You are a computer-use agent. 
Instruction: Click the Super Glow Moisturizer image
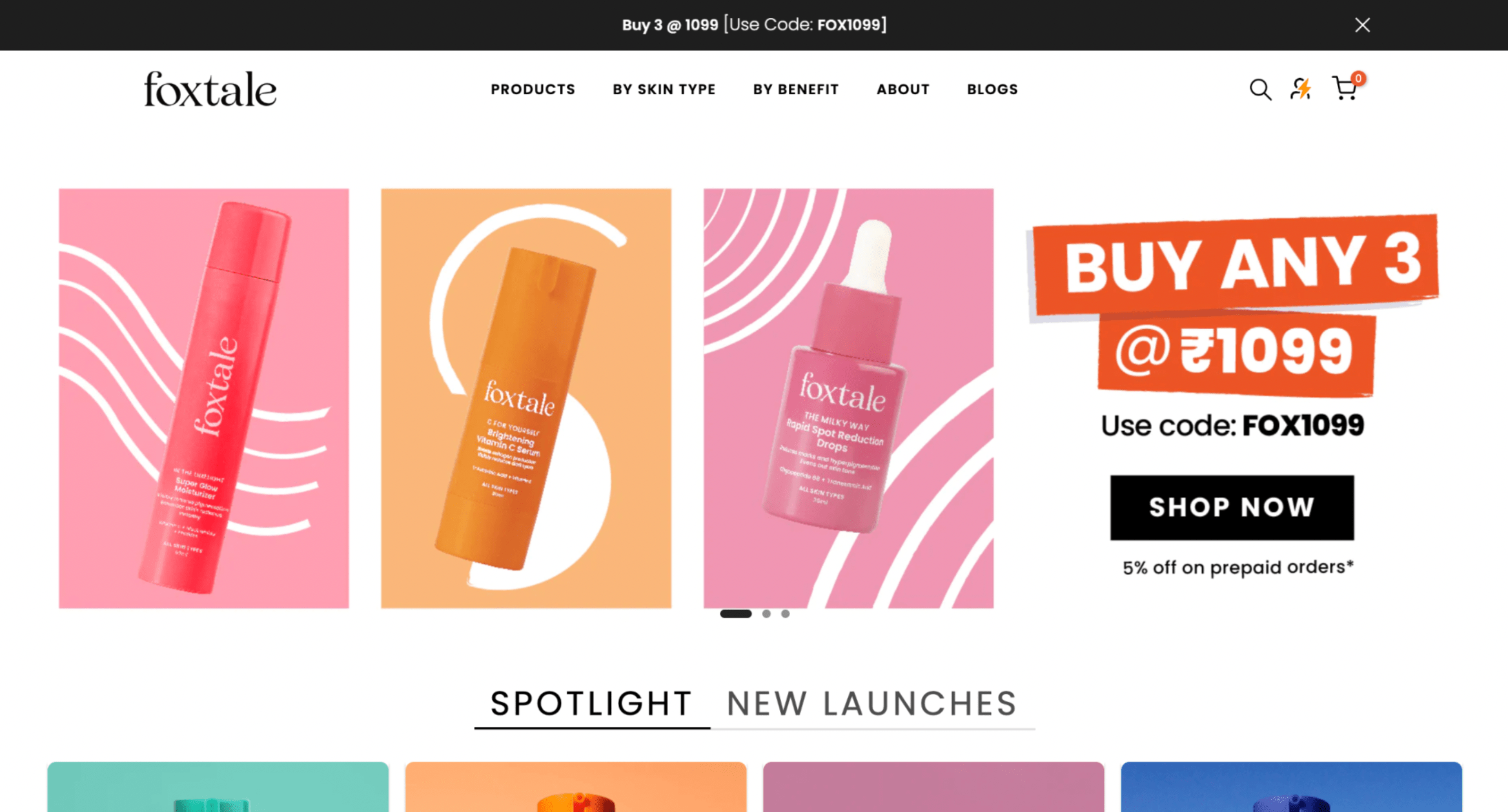click(x=204, y=398)
